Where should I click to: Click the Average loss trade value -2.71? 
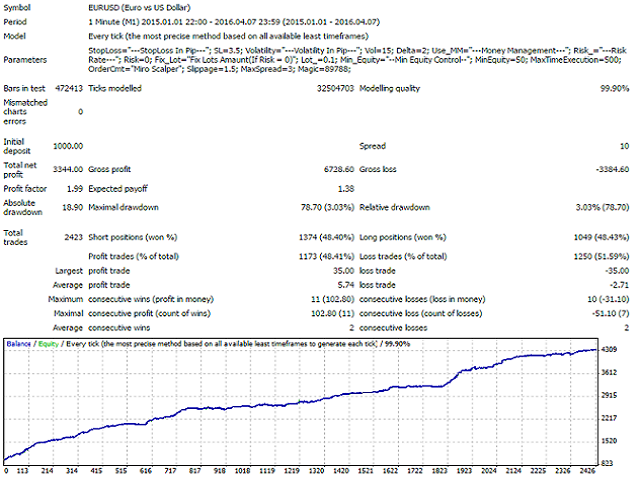pos(620,285)
